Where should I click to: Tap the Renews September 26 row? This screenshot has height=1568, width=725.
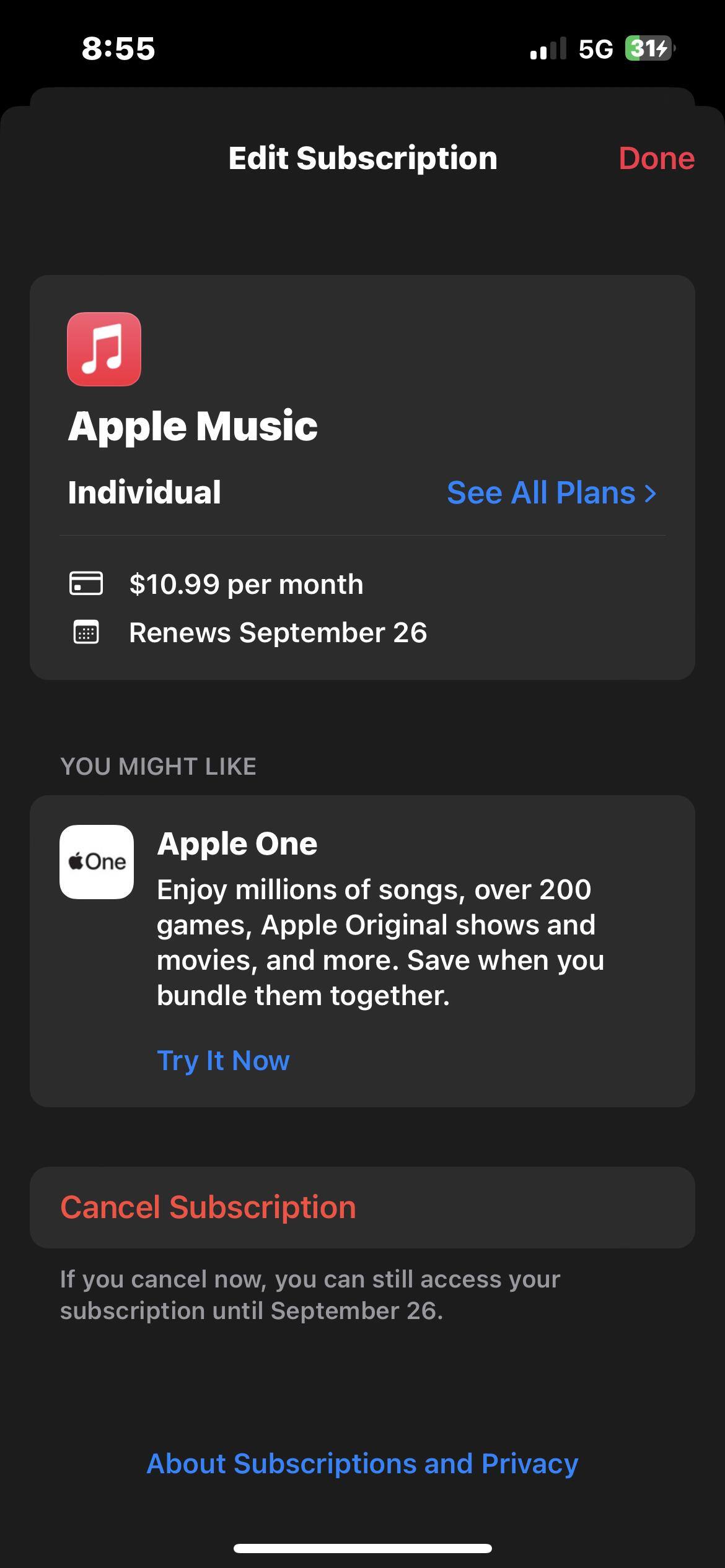click(x=278, y=632)
